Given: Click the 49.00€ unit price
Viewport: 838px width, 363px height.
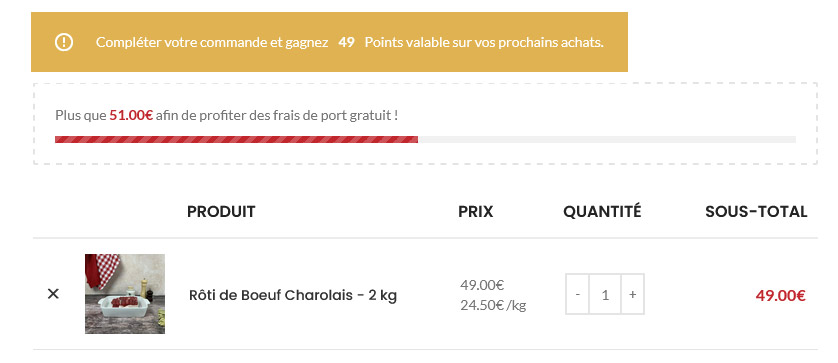Looking at the screenshot, I should click(482, 285).
